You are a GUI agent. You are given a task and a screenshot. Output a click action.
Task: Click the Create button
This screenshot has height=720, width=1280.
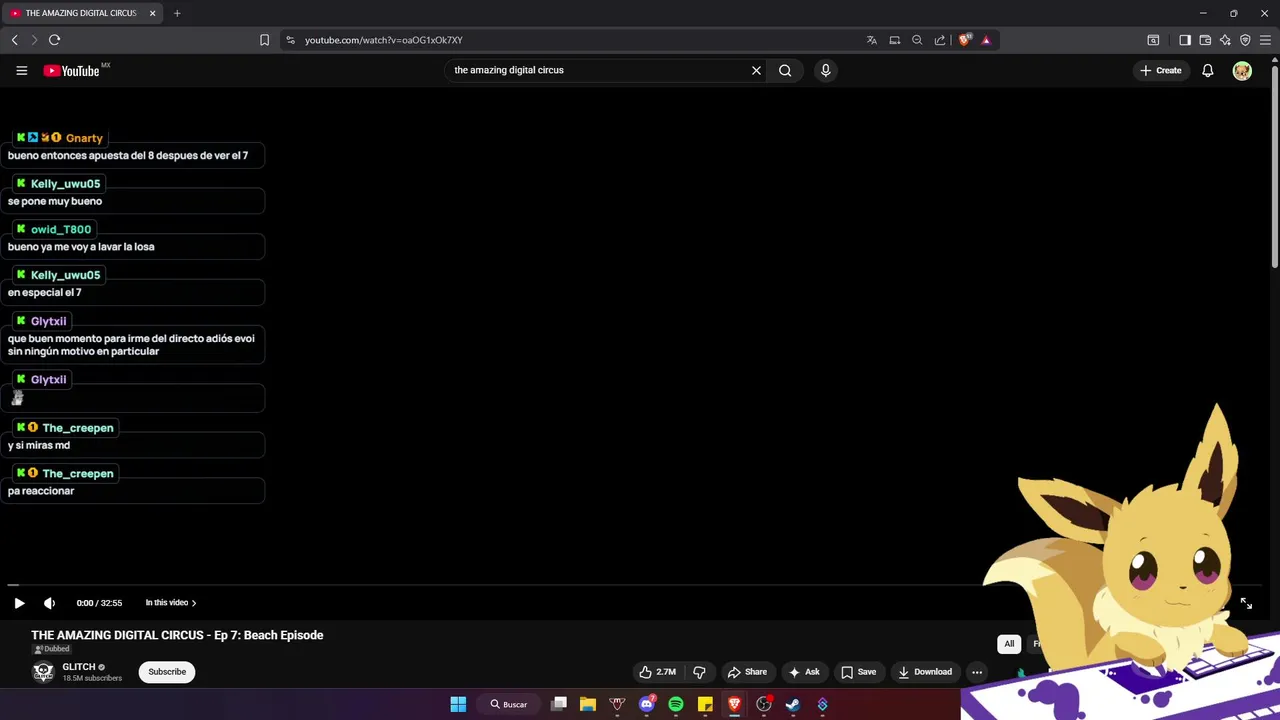tap(1160, 70)
